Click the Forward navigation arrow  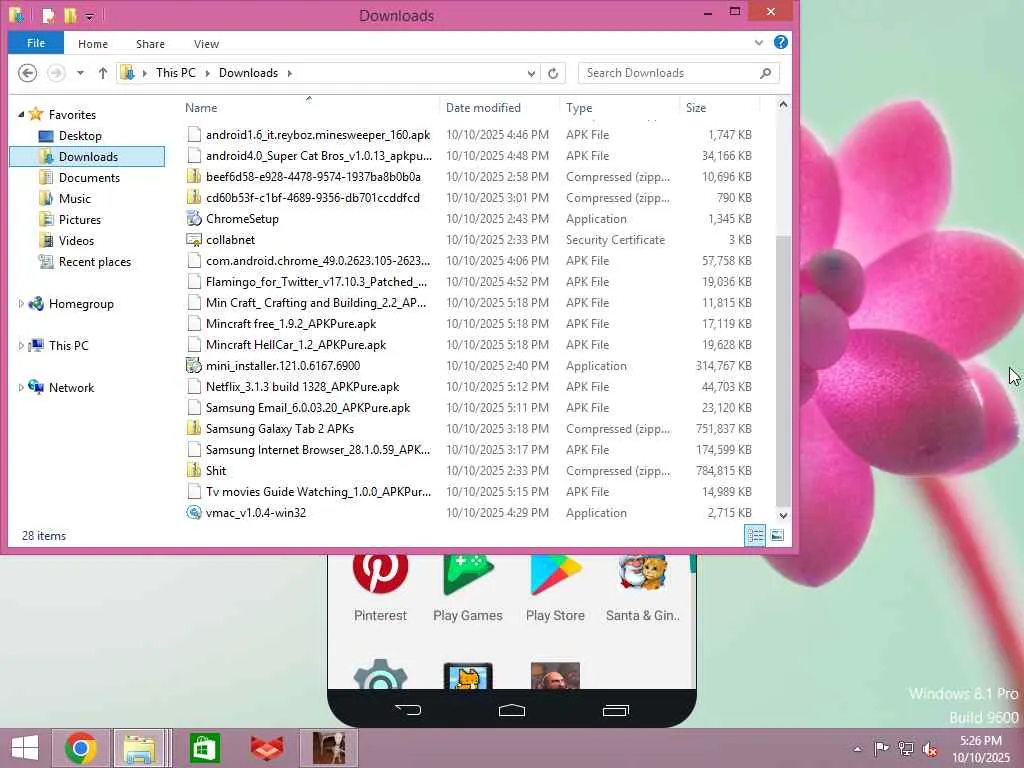(x=56, y=73)
